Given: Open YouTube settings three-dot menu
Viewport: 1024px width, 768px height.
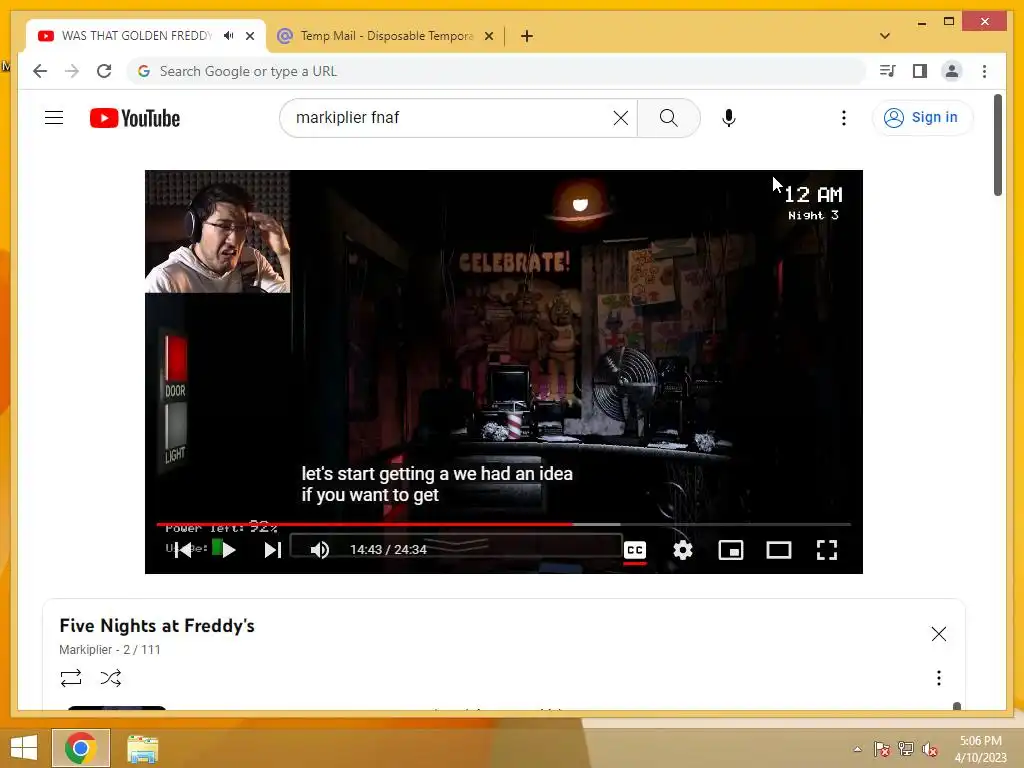Looking at the screenshot, I should pyautogui.click(x=844, y=118).
